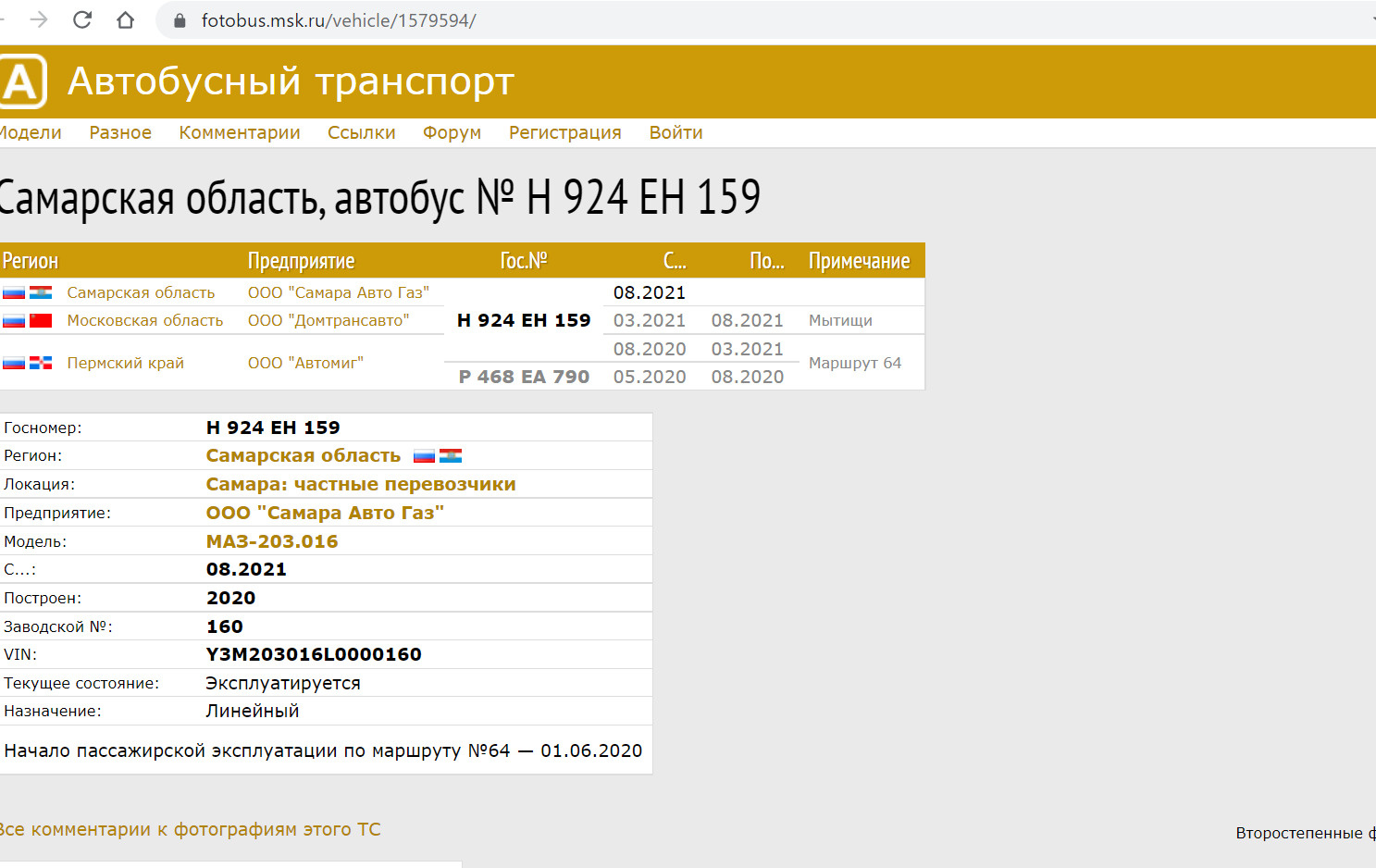1376x868 pixels.
Task: Open Московская область link in table
Action: point(145,320)
